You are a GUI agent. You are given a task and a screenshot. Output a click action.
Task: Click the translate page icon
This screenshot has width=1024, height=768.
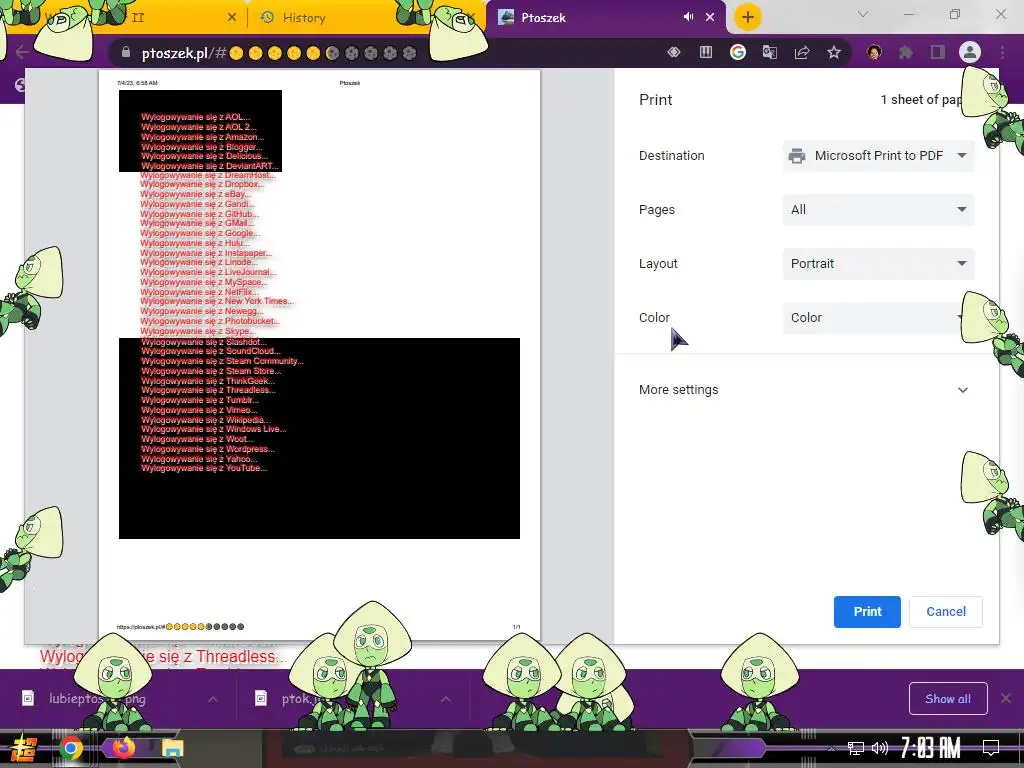click(x=770, y=52)
